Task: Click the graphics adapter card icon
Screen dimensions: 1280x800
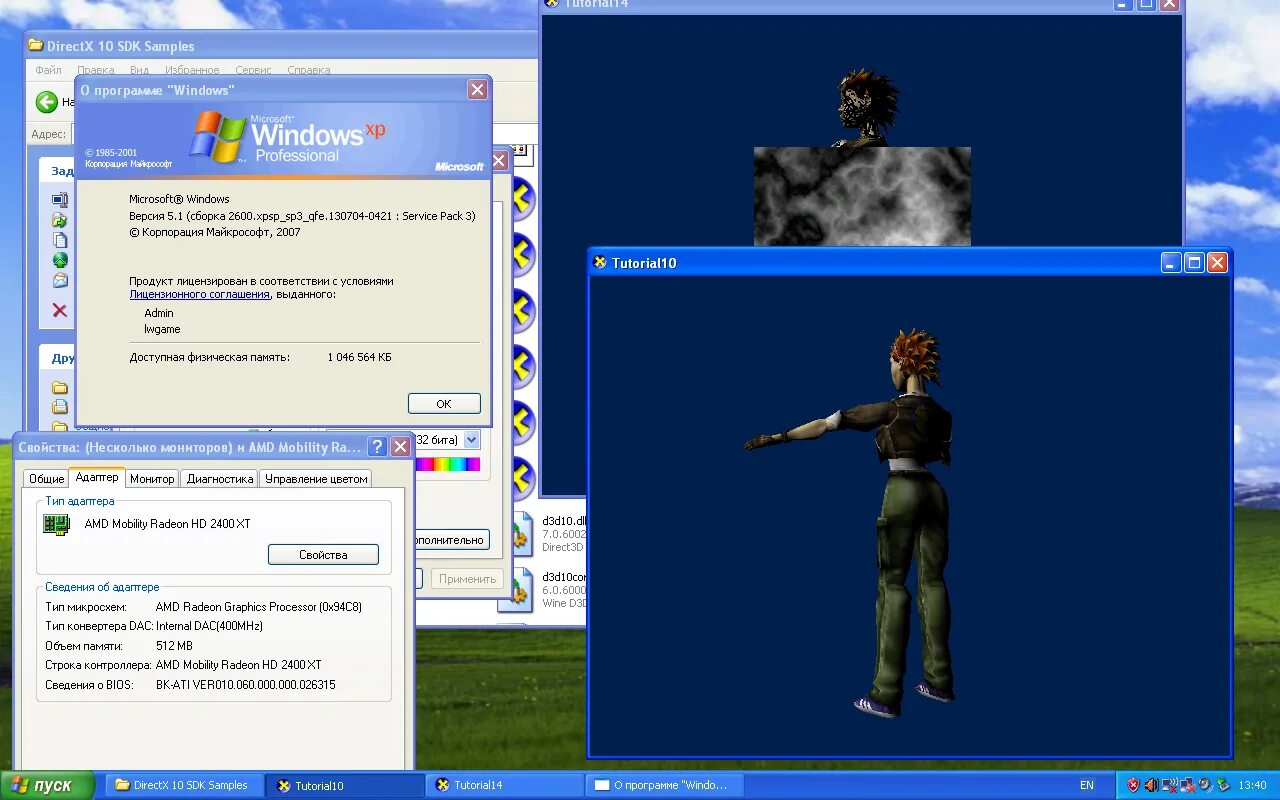Action: pos(57,524)
